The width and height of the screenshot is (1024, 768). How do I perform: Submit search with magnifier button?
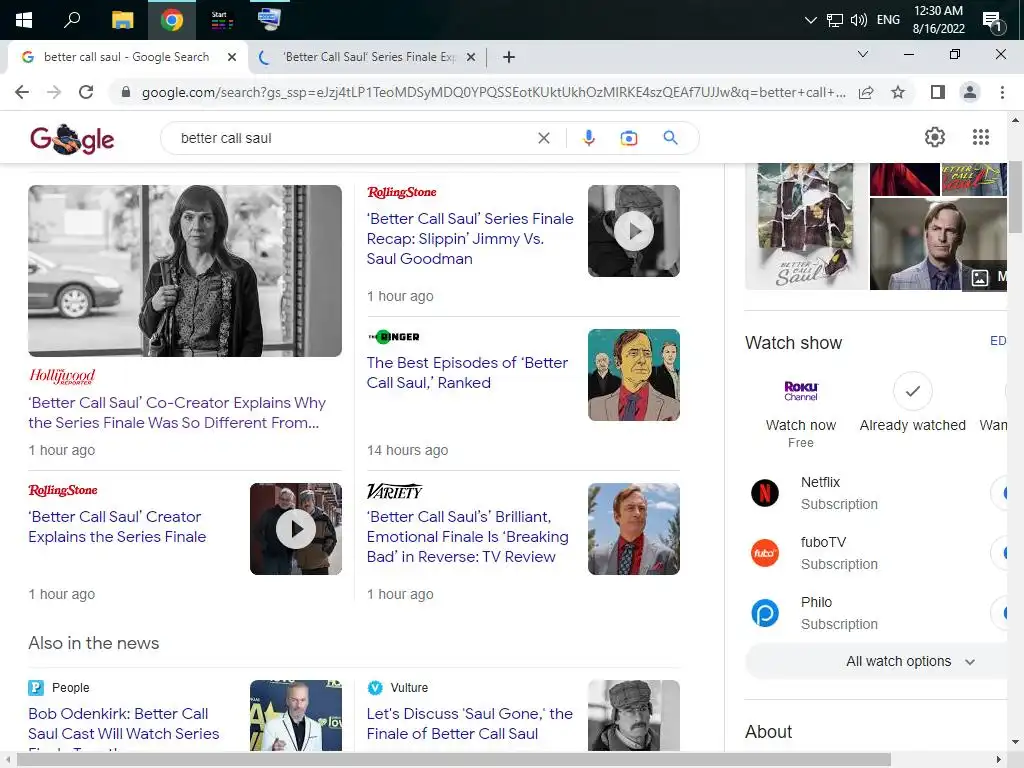click(670, 138)
